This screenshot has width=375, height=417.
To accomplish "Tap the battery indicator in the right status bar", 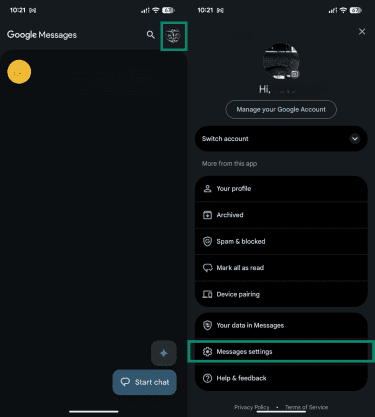I will click(x=356, y=10).
